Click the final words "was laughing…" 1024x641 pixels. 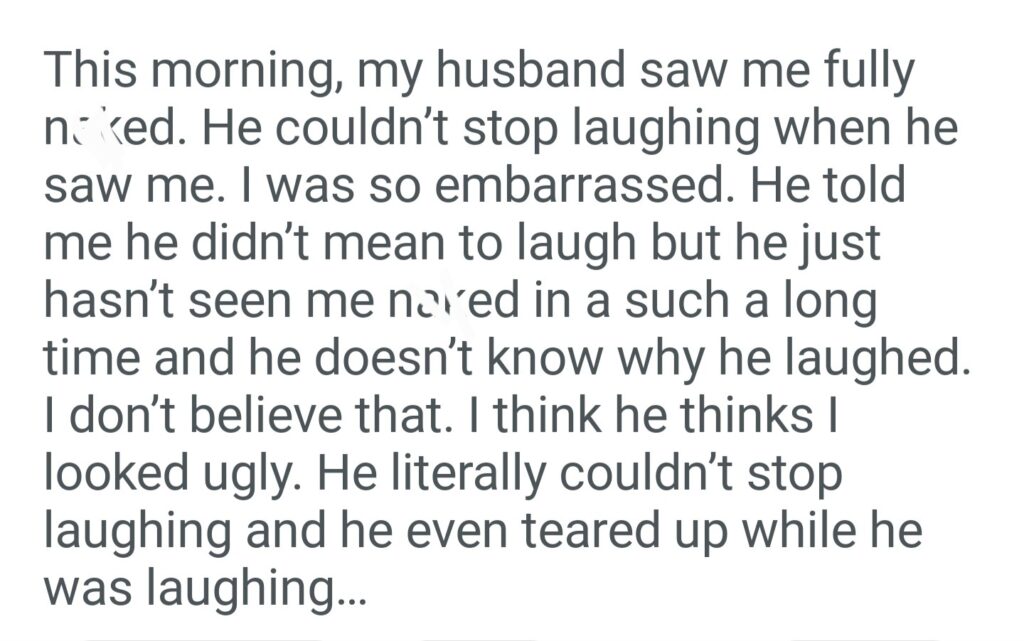pyautogui.click(x=205, y=586)
